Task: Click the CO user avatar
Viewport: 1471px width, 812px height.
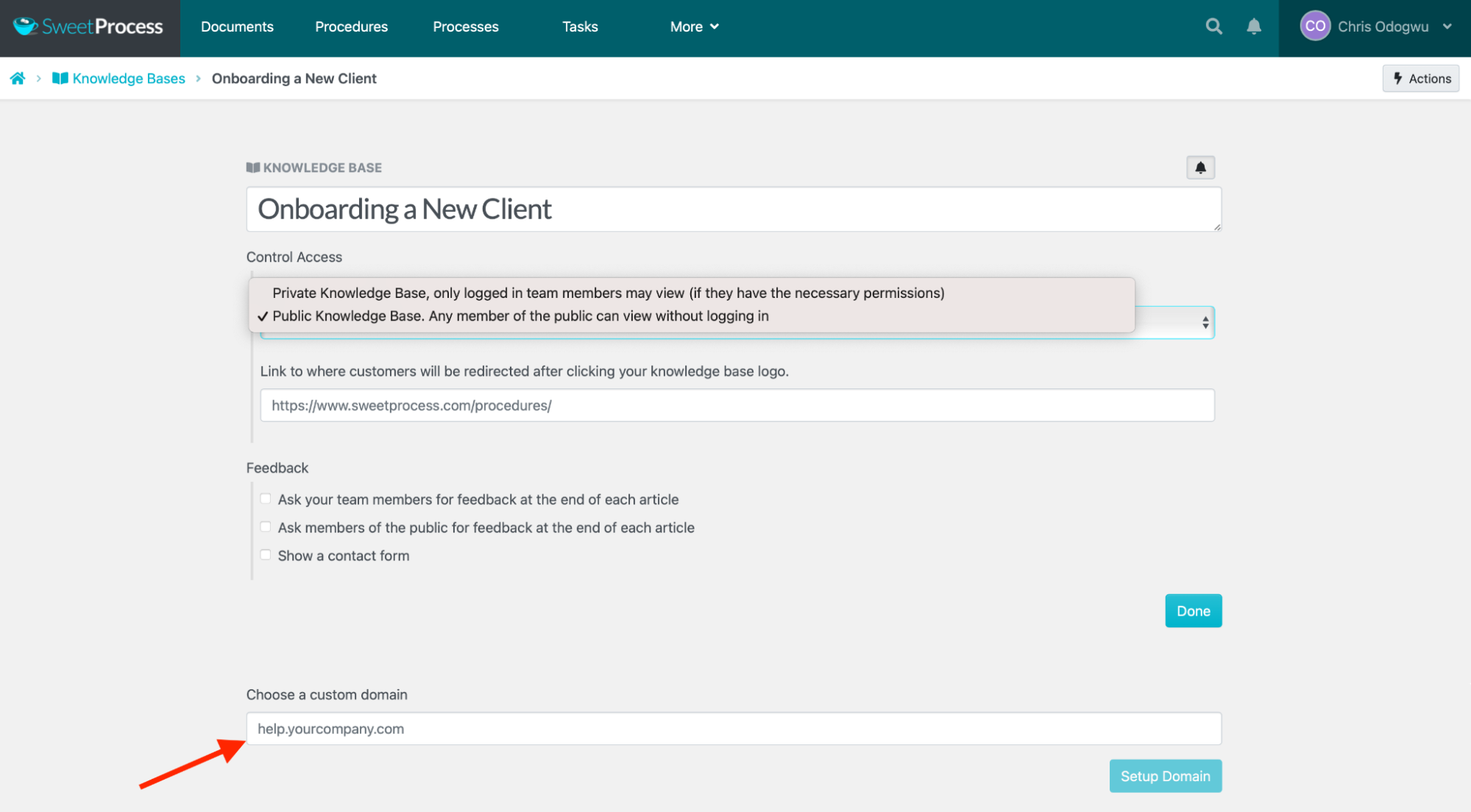Action: click(1314, 26)
